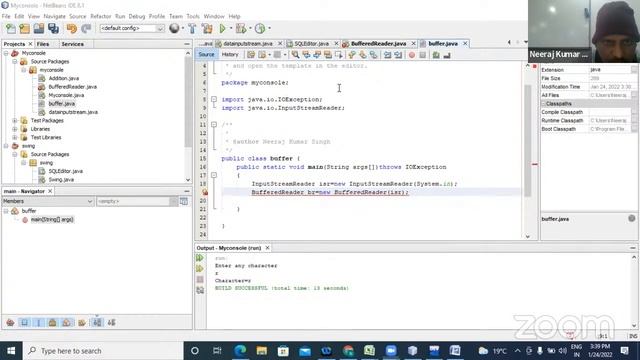
Task: Click the Profile Project toolbar icon
Action: click(x=260, y=29)
